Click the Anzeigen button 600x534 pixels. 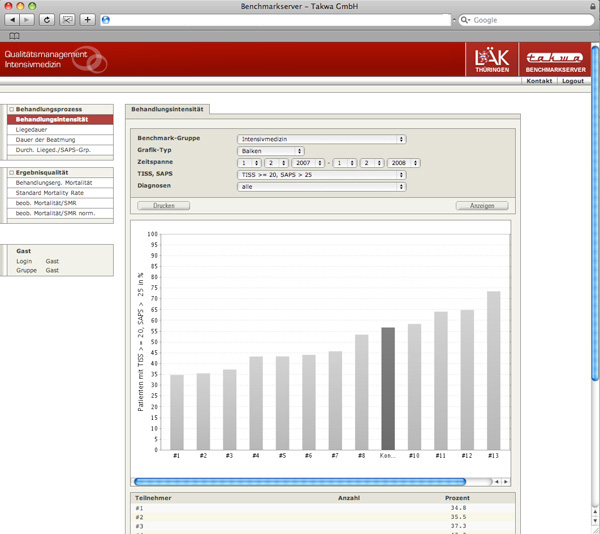(x=481, y=205)
